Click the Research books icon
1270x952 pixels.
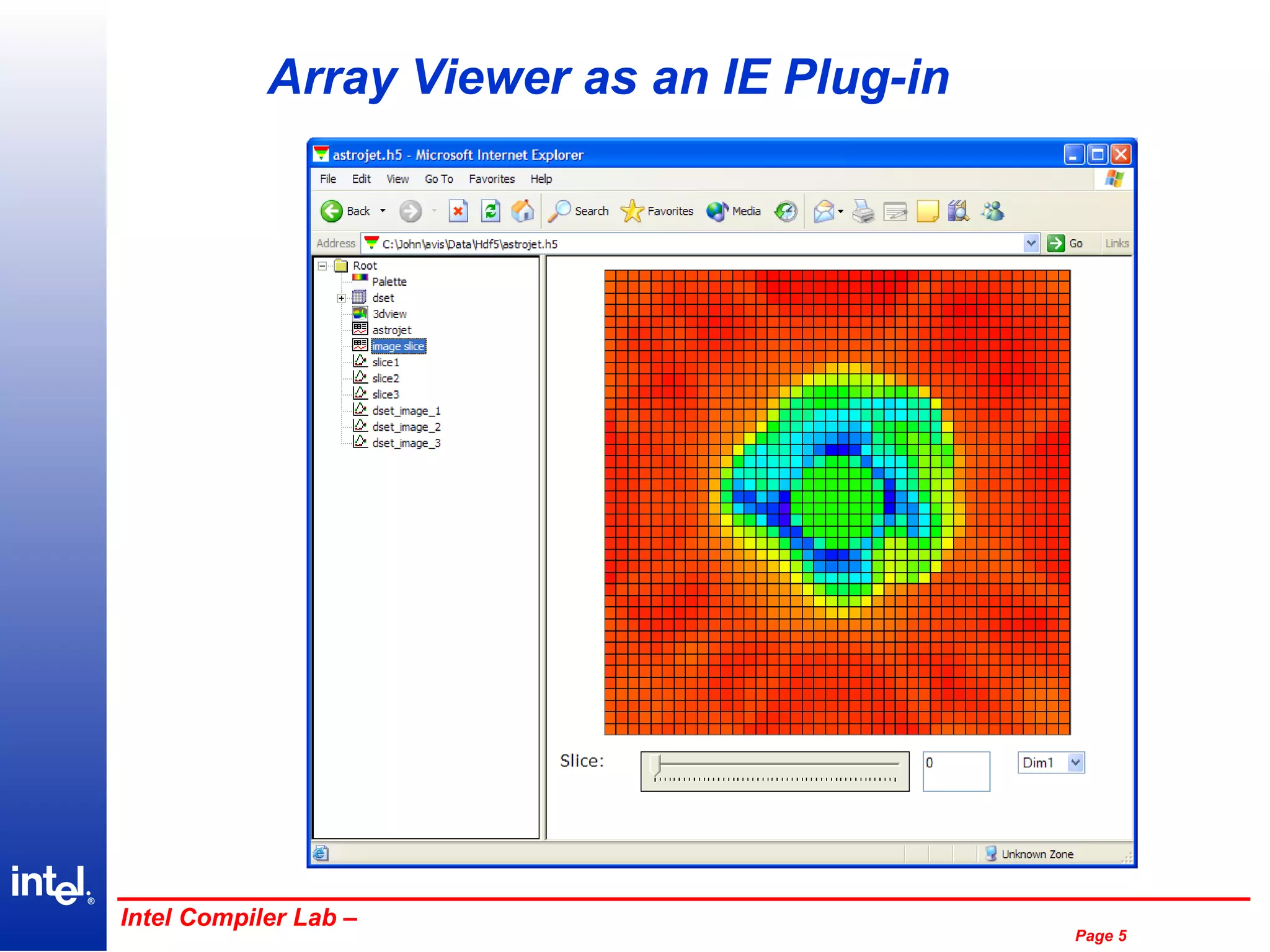(x=958, y=211)
